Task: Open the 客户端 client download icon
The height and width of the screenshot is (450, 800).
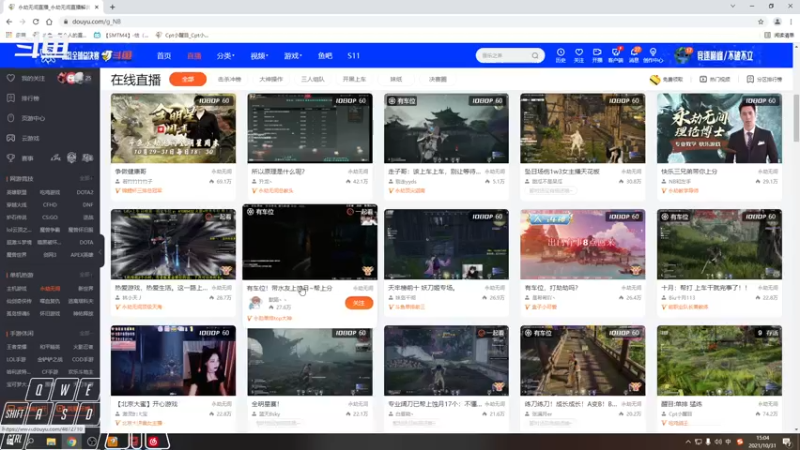Action: coord(616,53)
